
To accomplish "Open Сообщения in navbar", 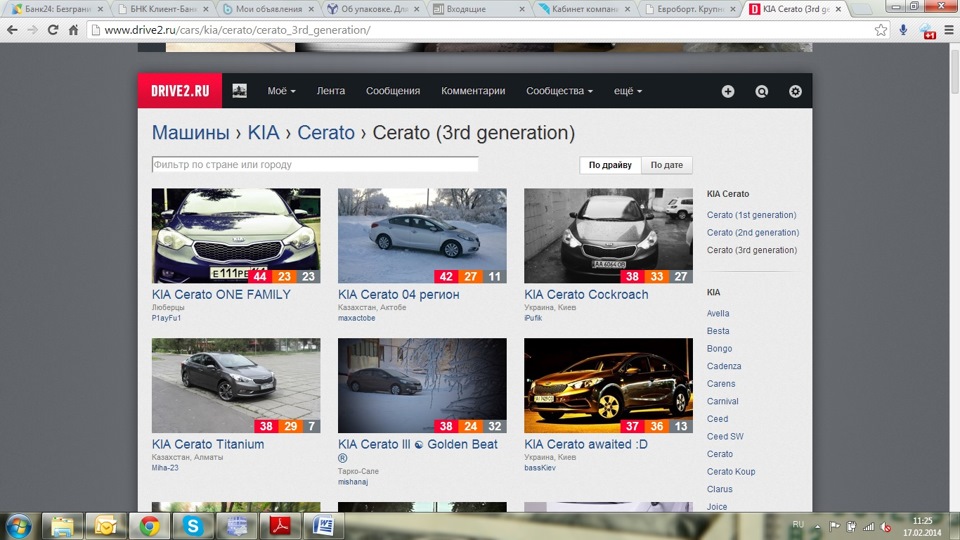I will 392,91.
